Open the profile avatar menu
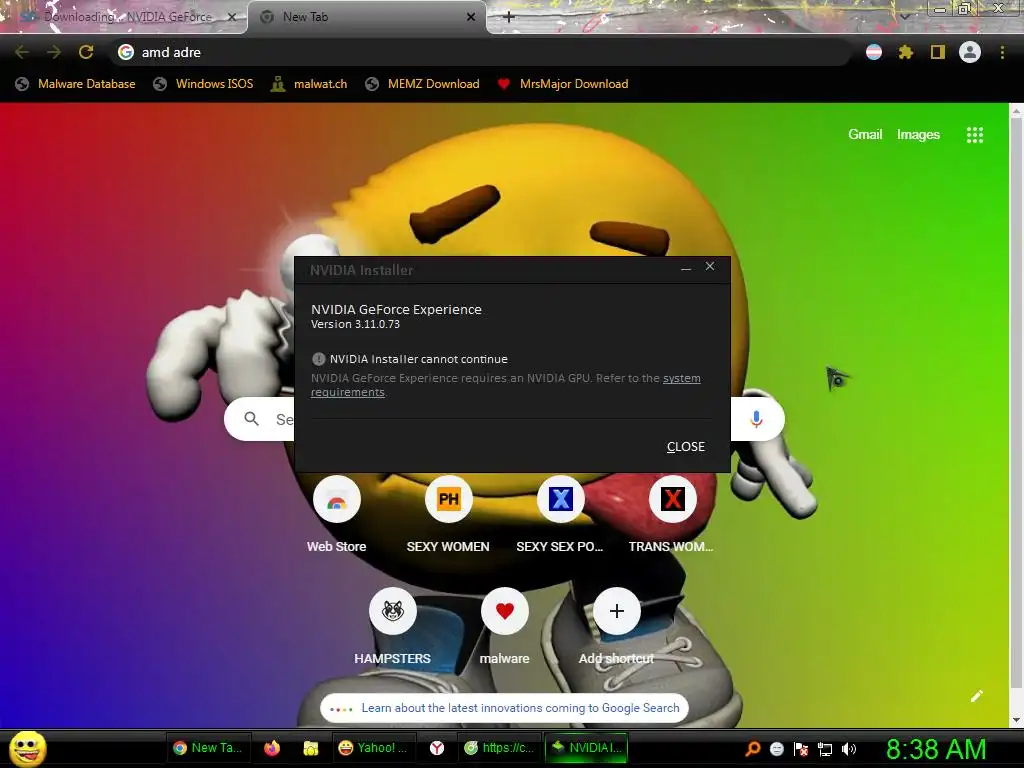This screenshot has height=768, width=1024. (970, 52)
